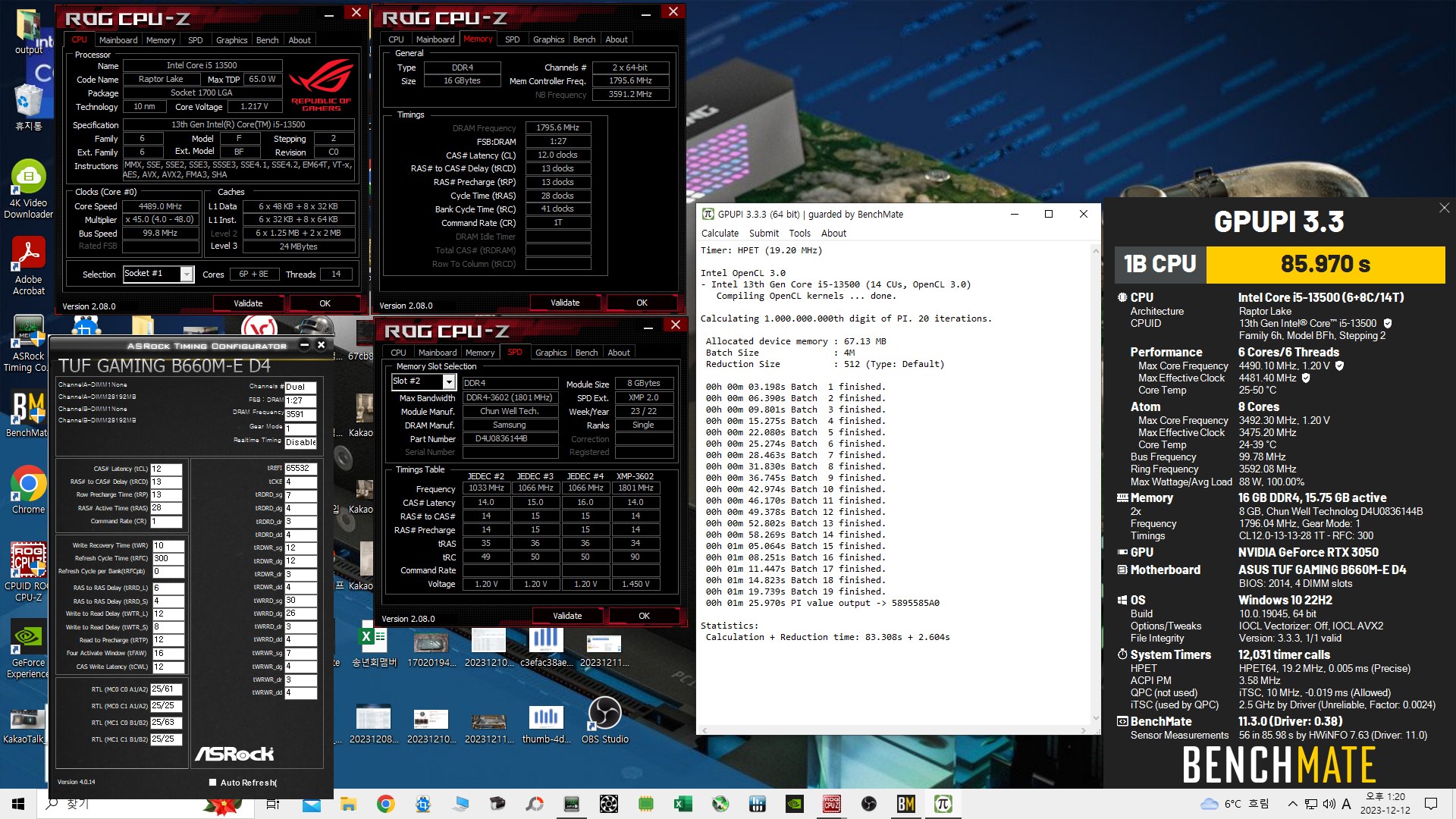1456x819 pixels.
Task: Open the fan control taskbar icon
Action: (x=608, y=804)
